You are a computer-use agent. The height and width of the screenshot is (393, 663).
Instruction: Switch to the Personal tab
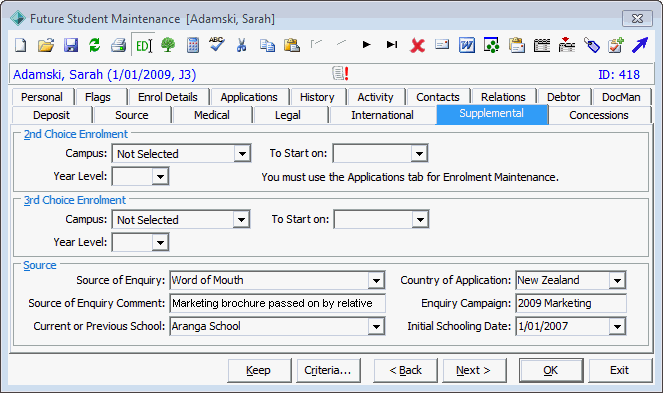point(42,97)
